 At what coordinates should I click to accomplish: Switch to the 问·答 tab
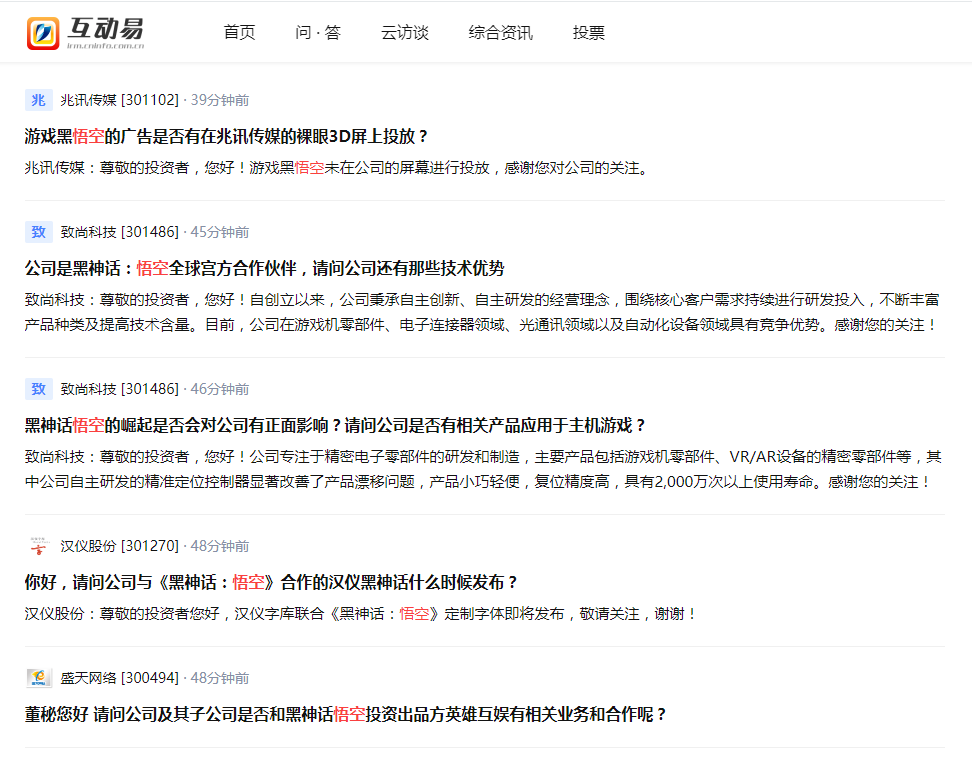[320, 32]
